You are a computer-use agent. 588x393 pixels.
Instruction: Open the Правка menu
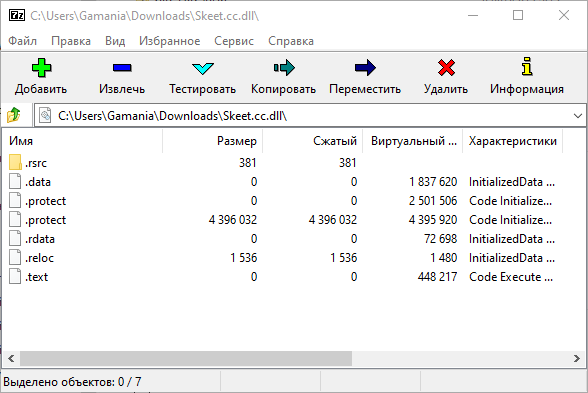71,40
